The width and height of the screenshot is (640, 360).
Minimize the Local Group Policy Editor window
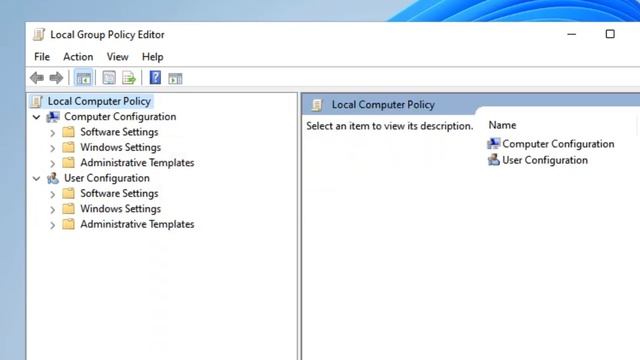(571, 35)
